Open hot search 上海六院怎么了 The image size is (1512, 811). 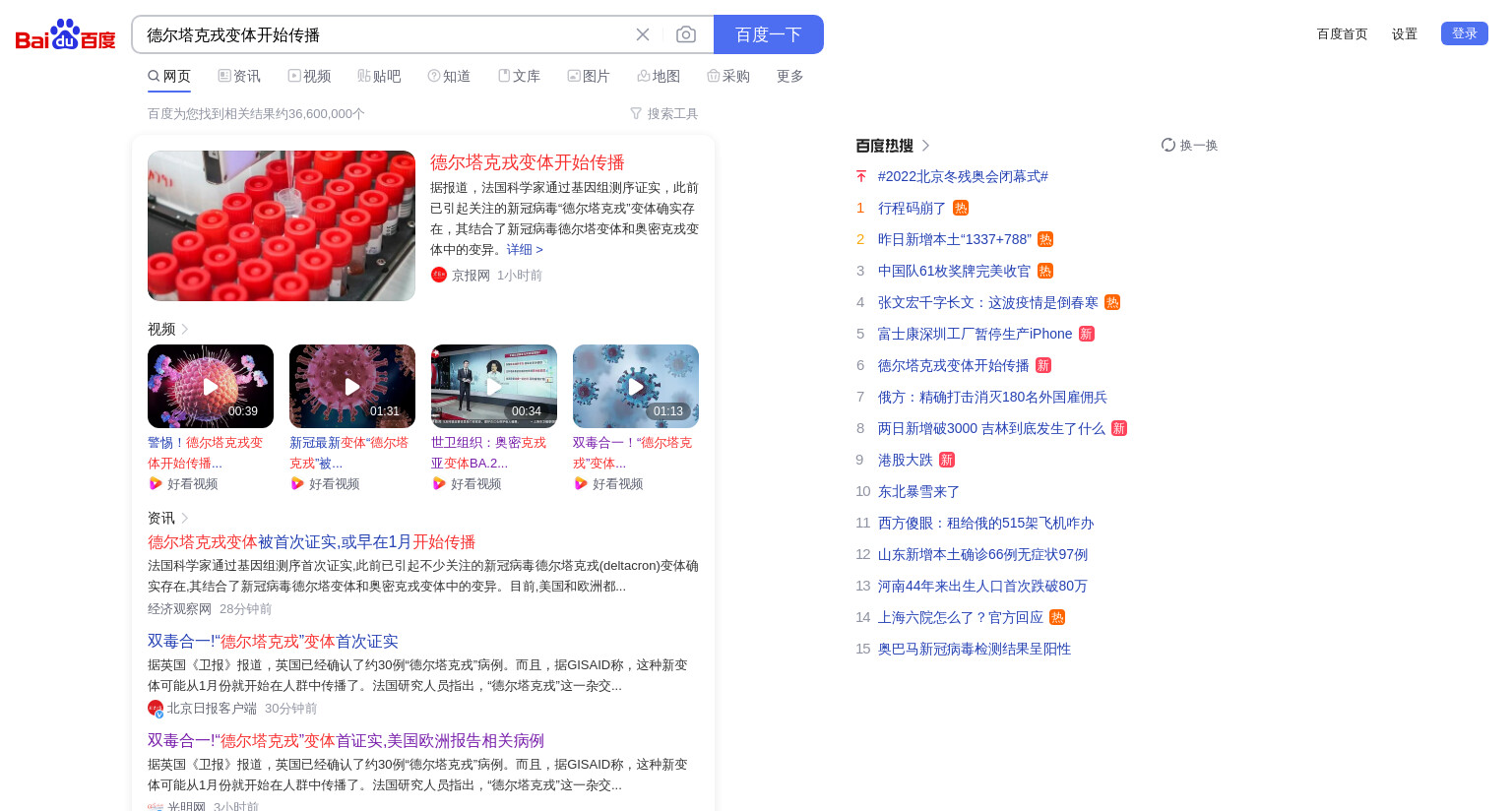click(x=961, y=617)
